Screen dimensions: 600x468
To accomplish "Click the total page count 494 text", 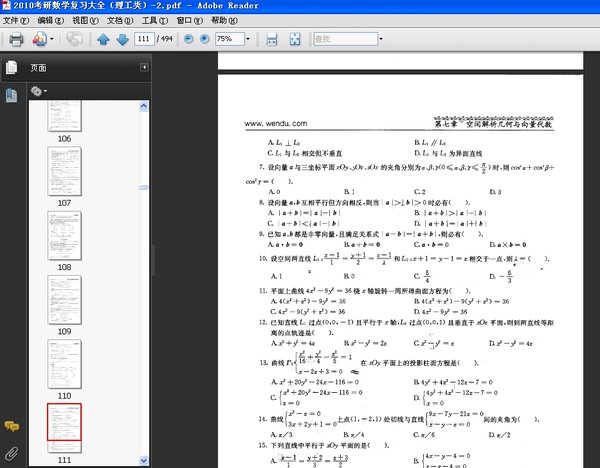I will pos(165,39).
